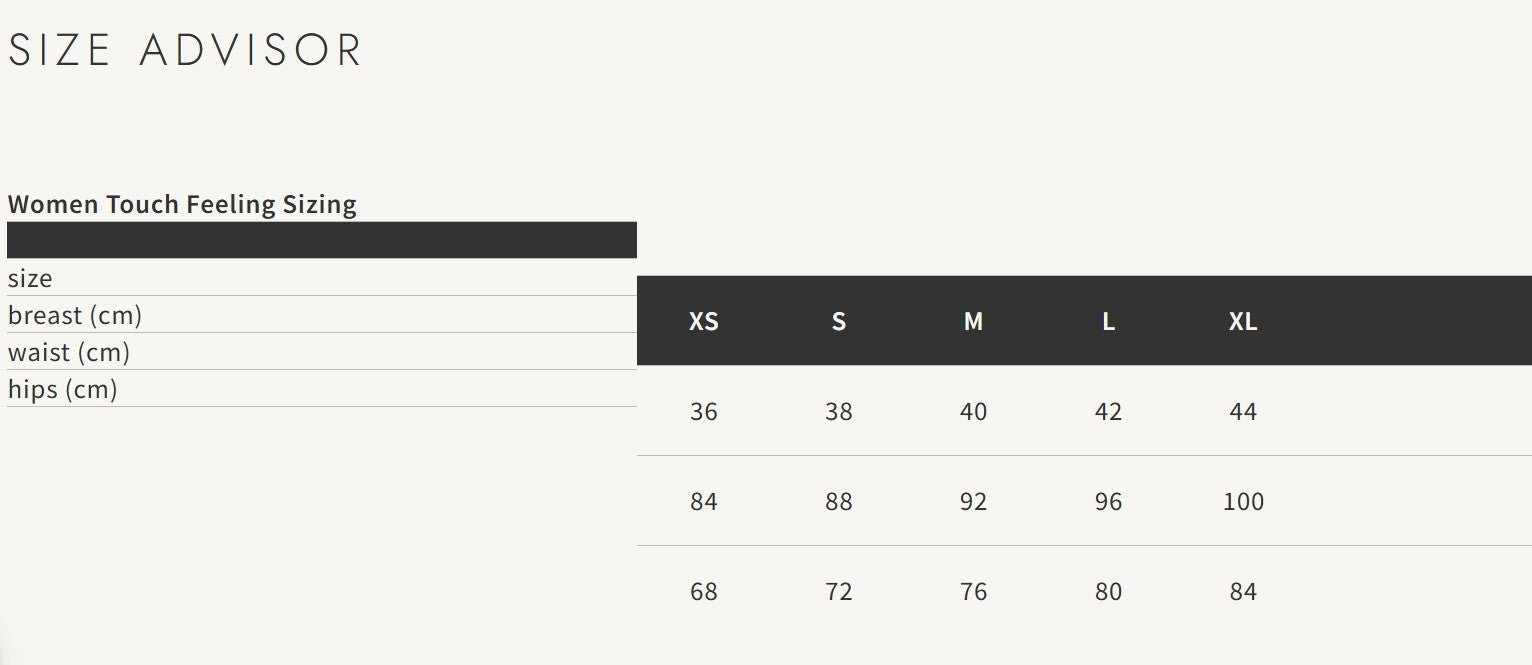Click the M size column header

[x=973, y=321]
